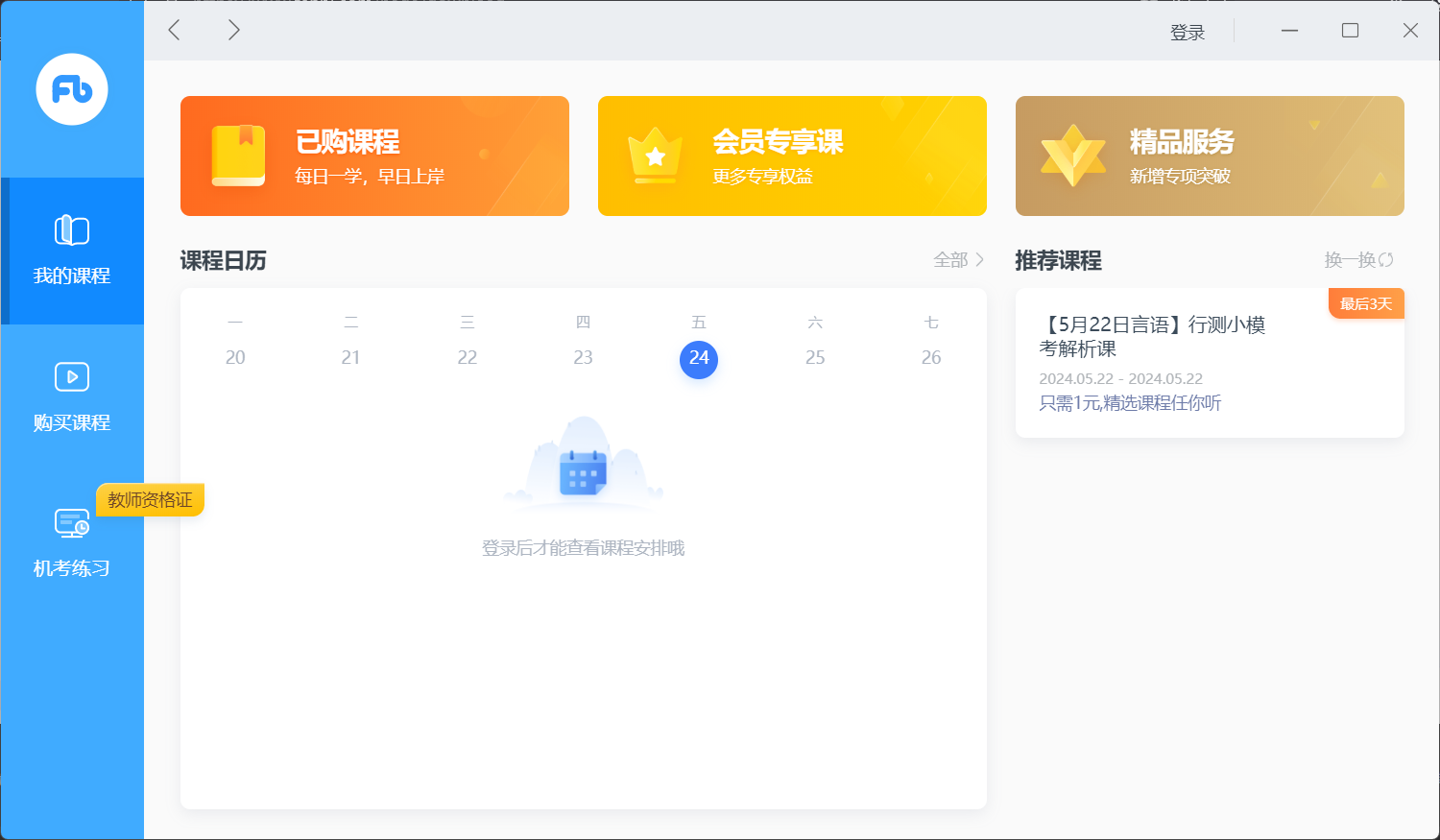Maximize the window

pyautogui.click(x=1350, y=31)
